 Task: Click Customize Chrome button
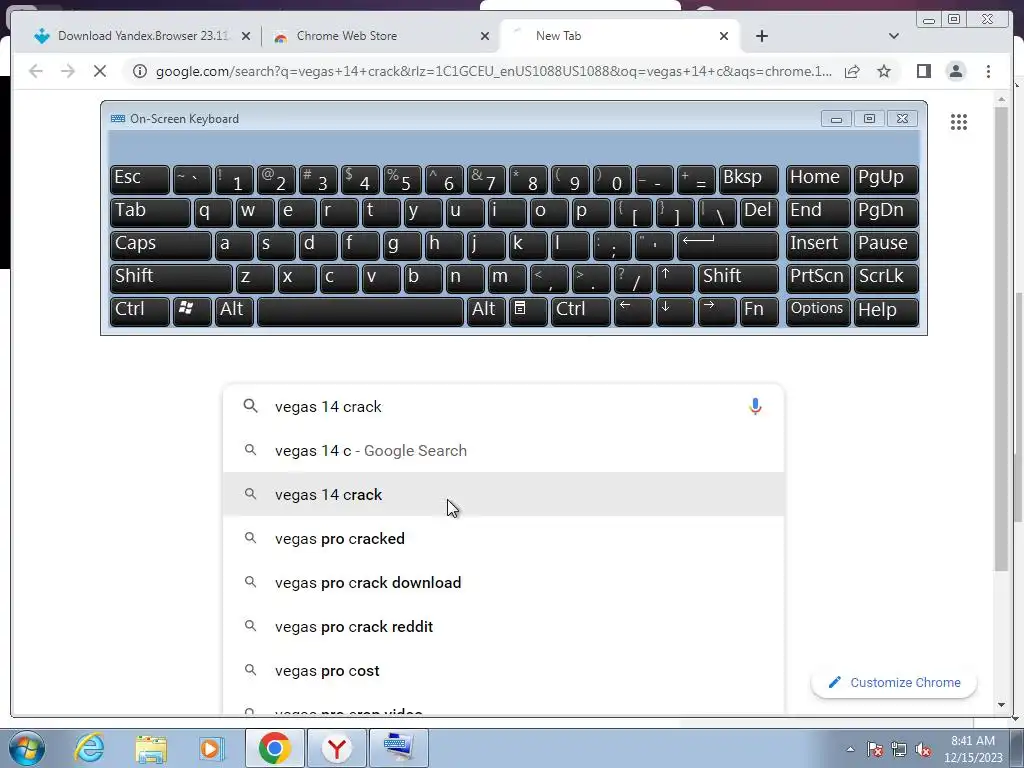point(893,682)
